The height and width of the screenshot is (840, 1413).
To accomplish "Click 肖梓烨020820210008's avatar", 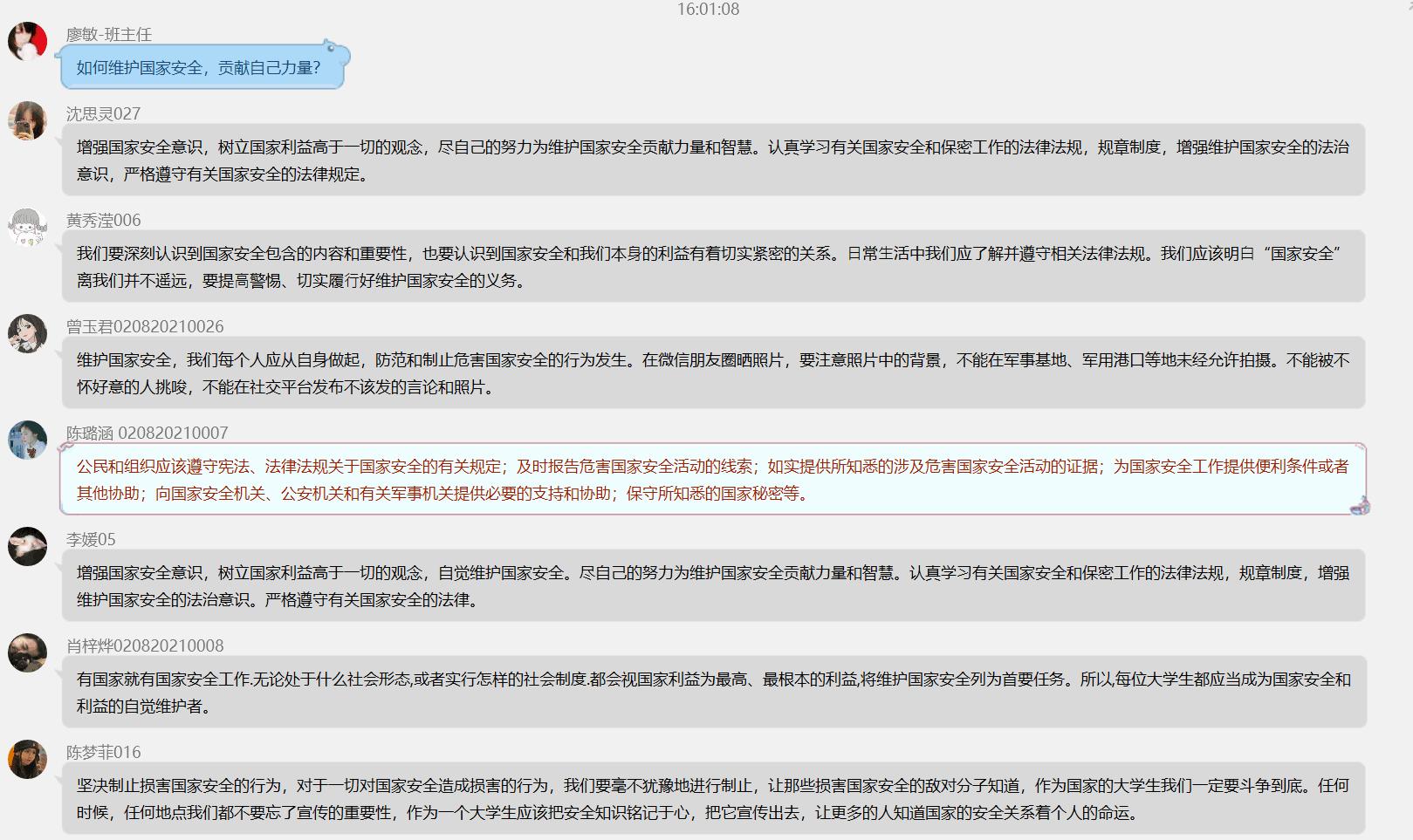I will [x=27, y=652].
